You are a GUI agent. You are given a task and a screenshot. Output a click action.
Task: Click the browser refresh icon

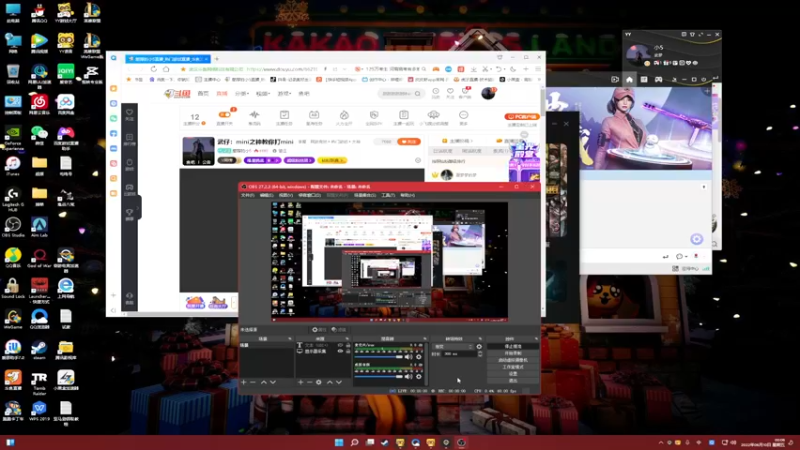coord(154,69)
